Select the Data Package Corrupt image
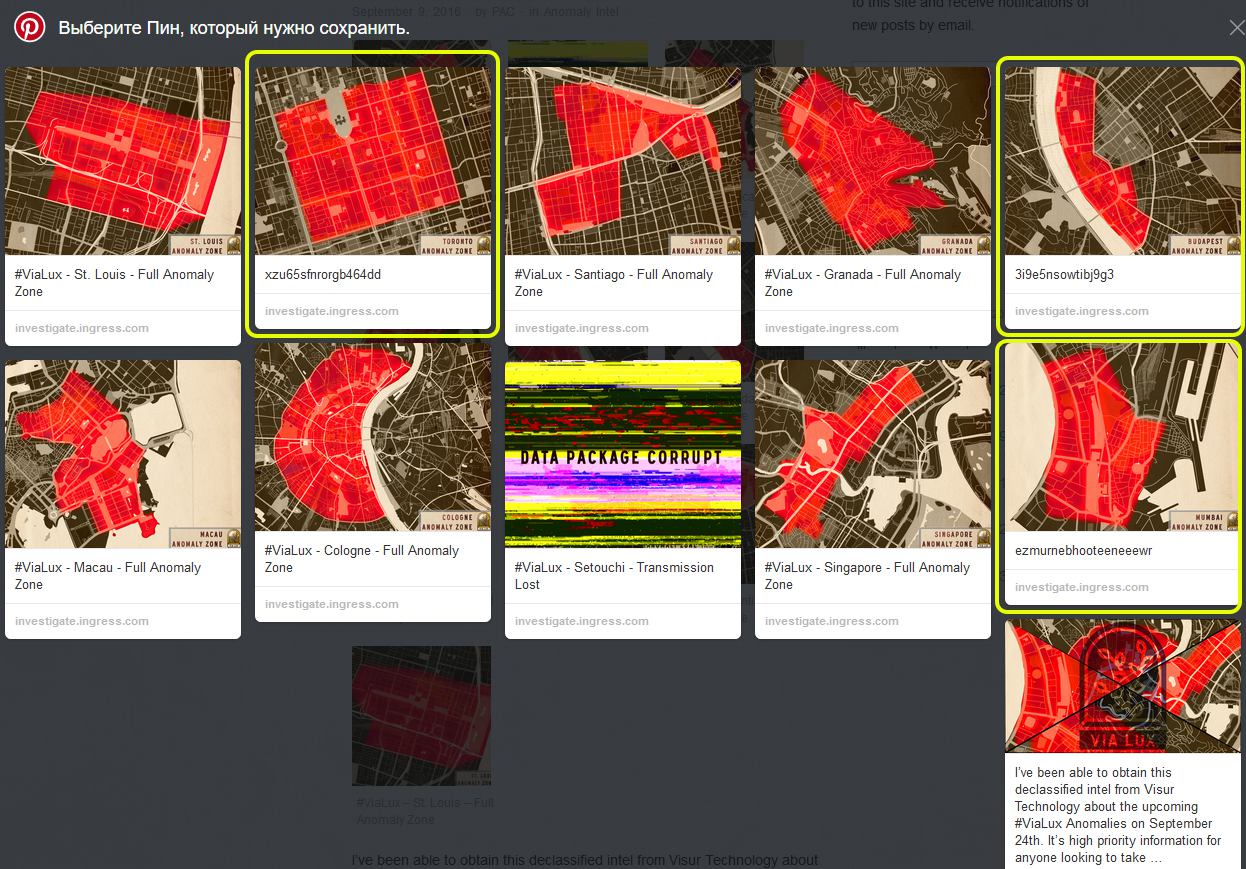Viewport: 1246px width, 869px height. 623,454
